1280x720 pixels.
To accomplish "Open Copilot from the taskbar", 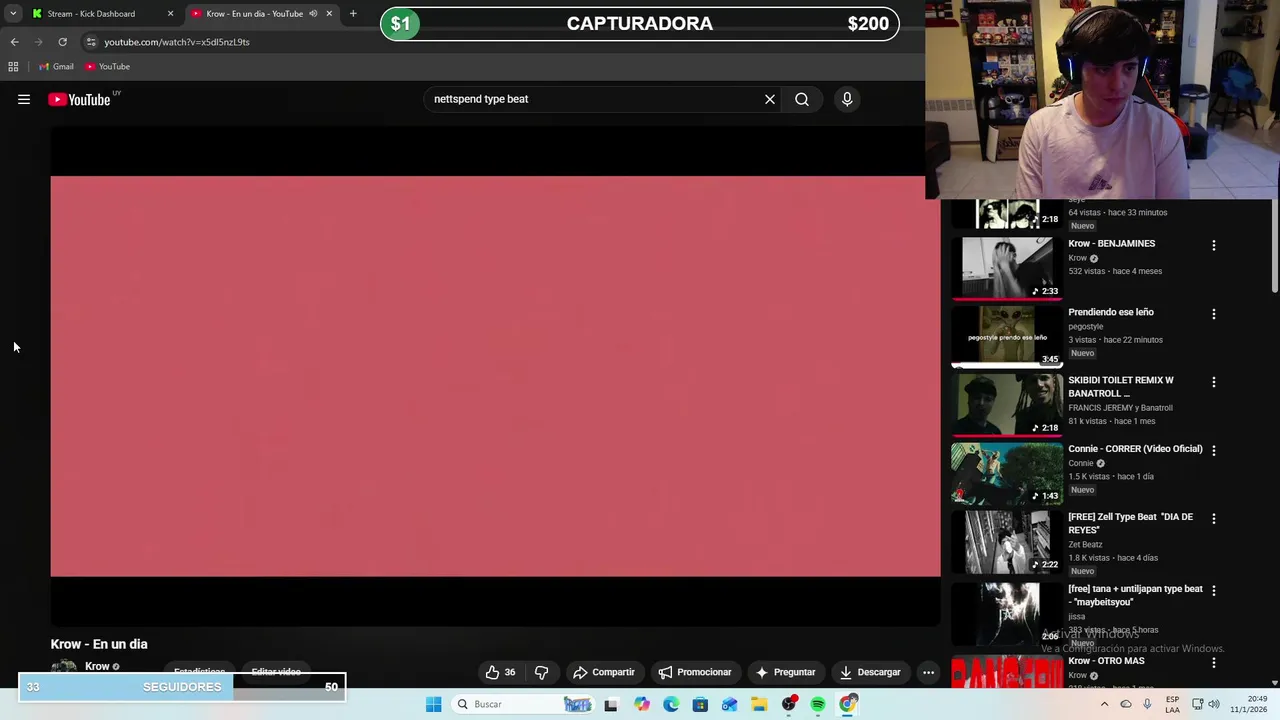I will (x=641, y=704).
